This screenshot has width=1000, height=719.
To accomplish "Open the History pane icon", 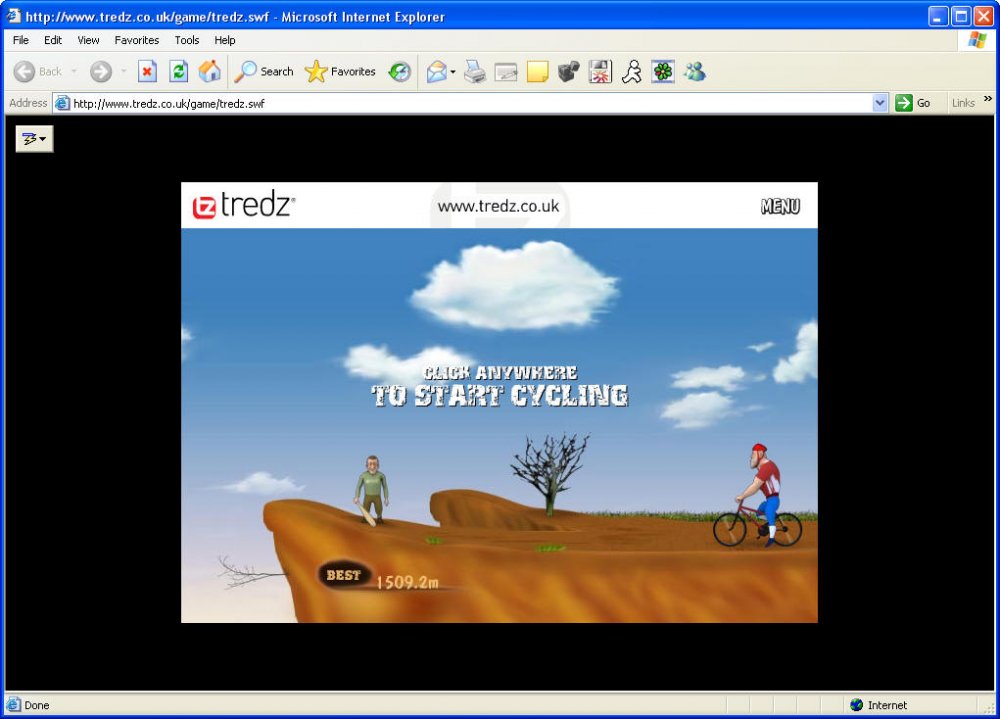I will (x=400, y=71).
